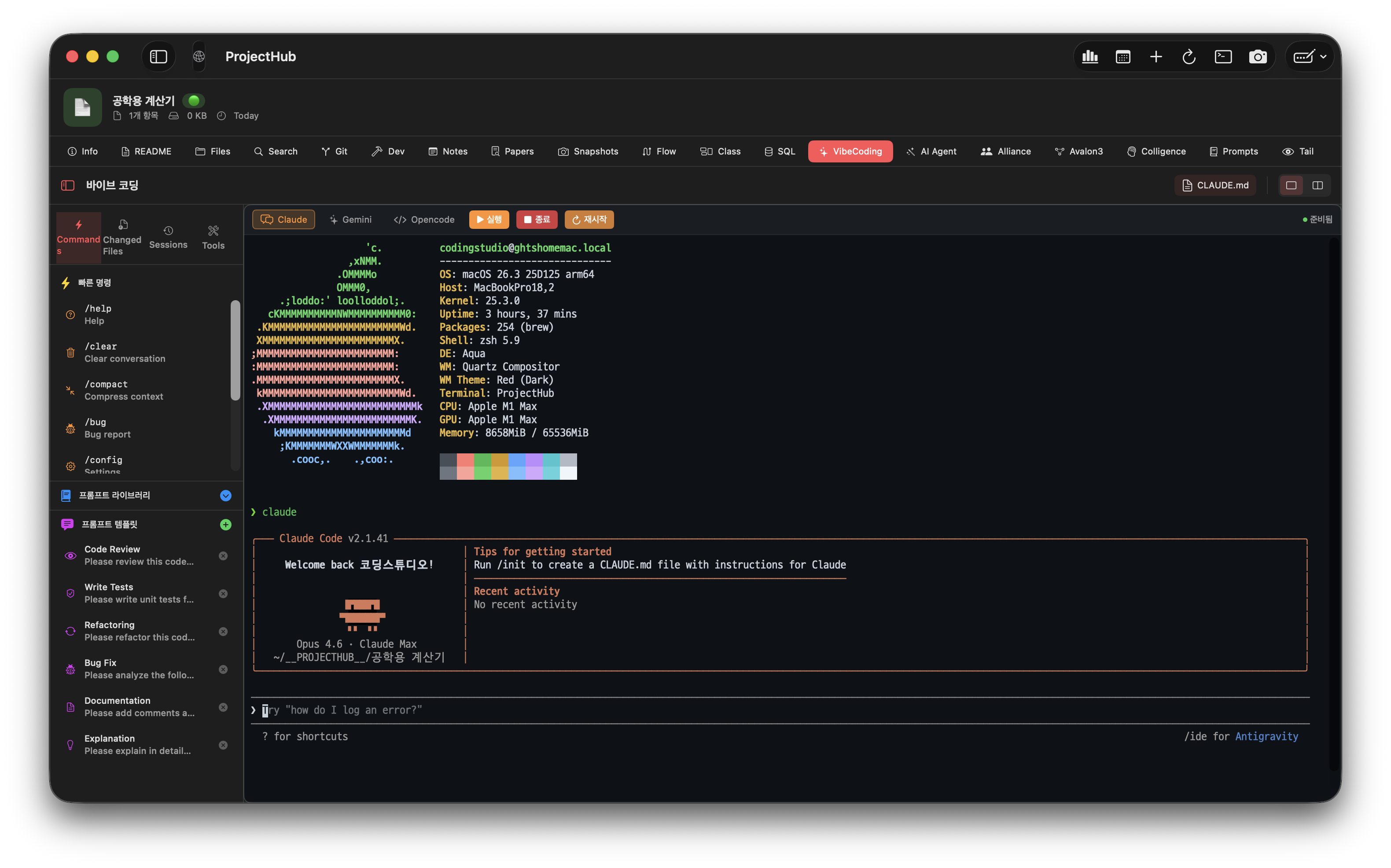The height and width of the screenshot is (868, 1391).
Task: Enable single pane view
Action: click(1292, 185)
